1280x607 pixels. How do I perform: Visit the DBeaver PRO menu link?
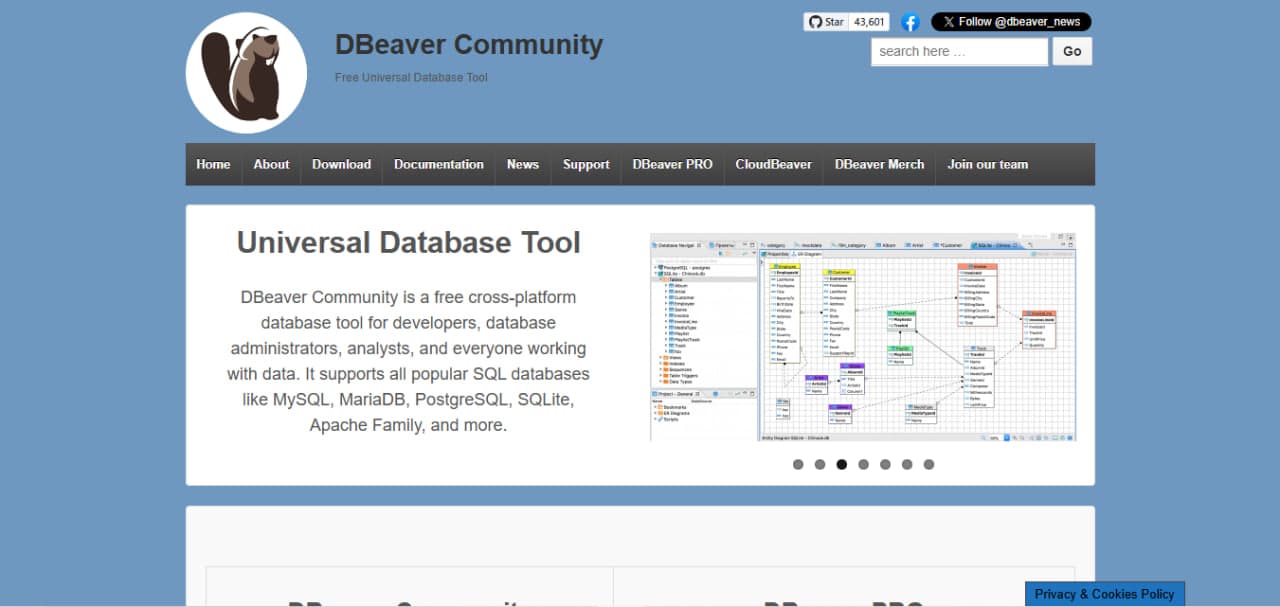point(673,164)
